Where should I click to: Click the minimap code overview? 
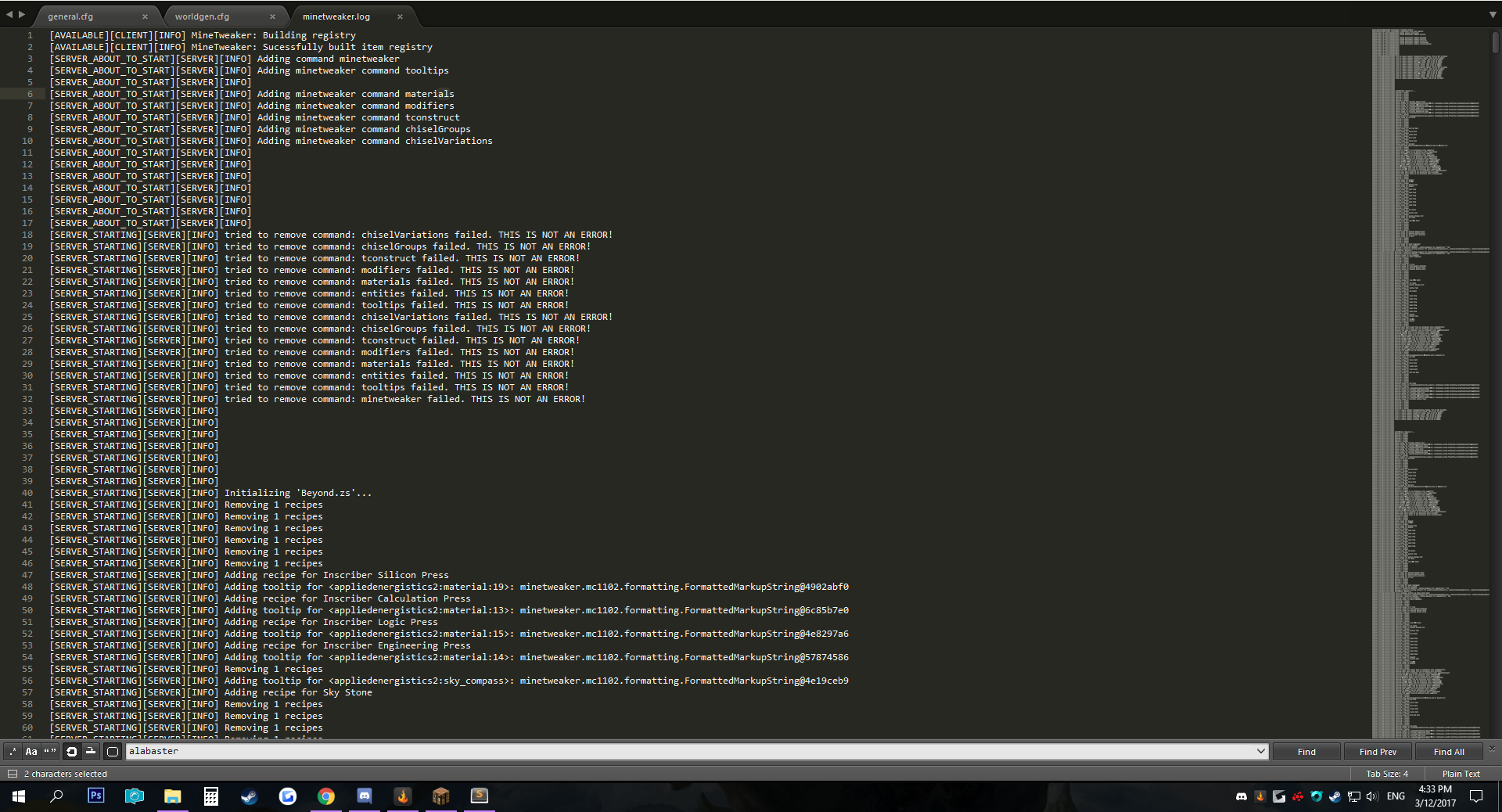coord(1430,383)
